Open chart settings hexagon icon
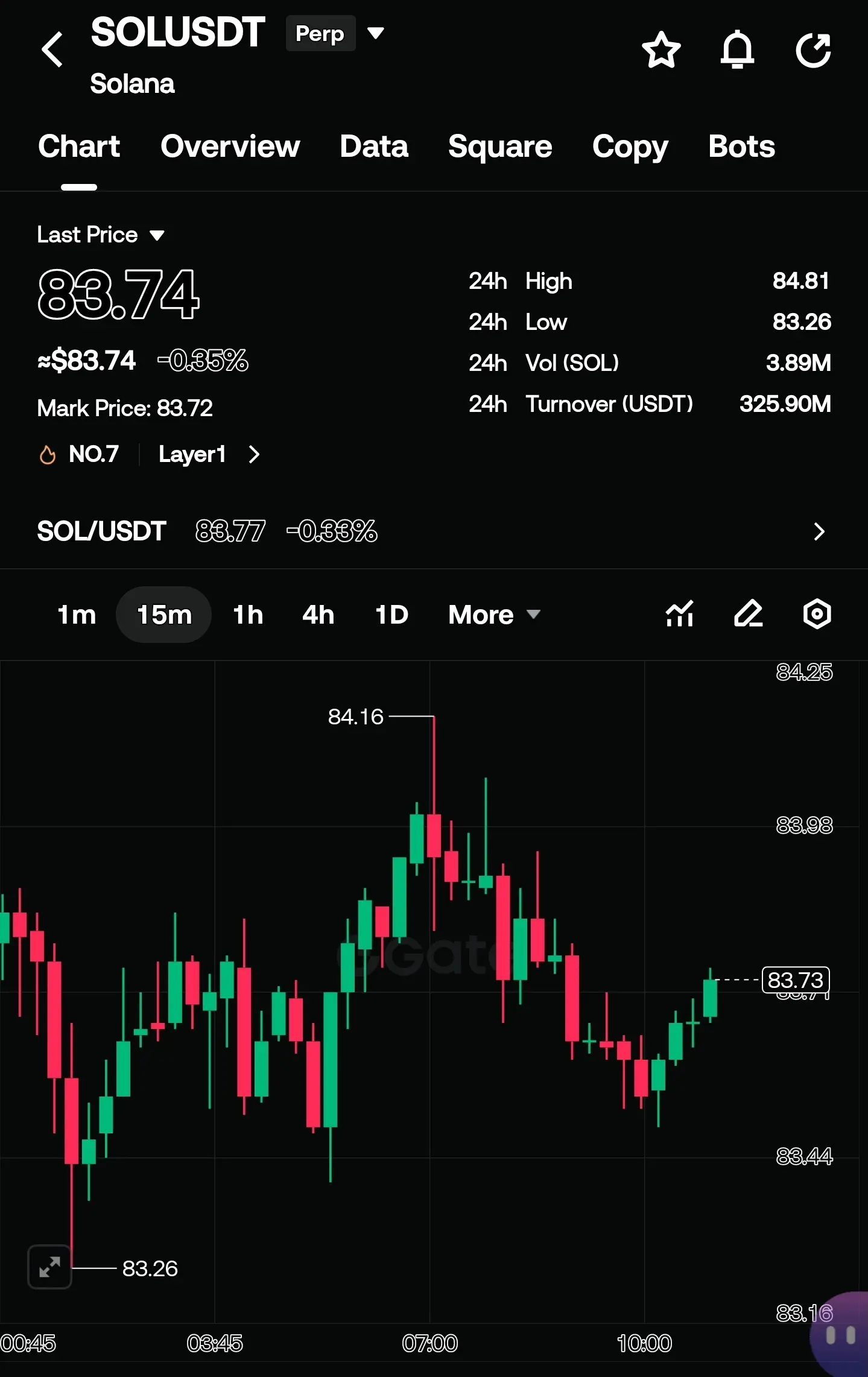This screenshot has height=1377, width=868. [817, 614]
